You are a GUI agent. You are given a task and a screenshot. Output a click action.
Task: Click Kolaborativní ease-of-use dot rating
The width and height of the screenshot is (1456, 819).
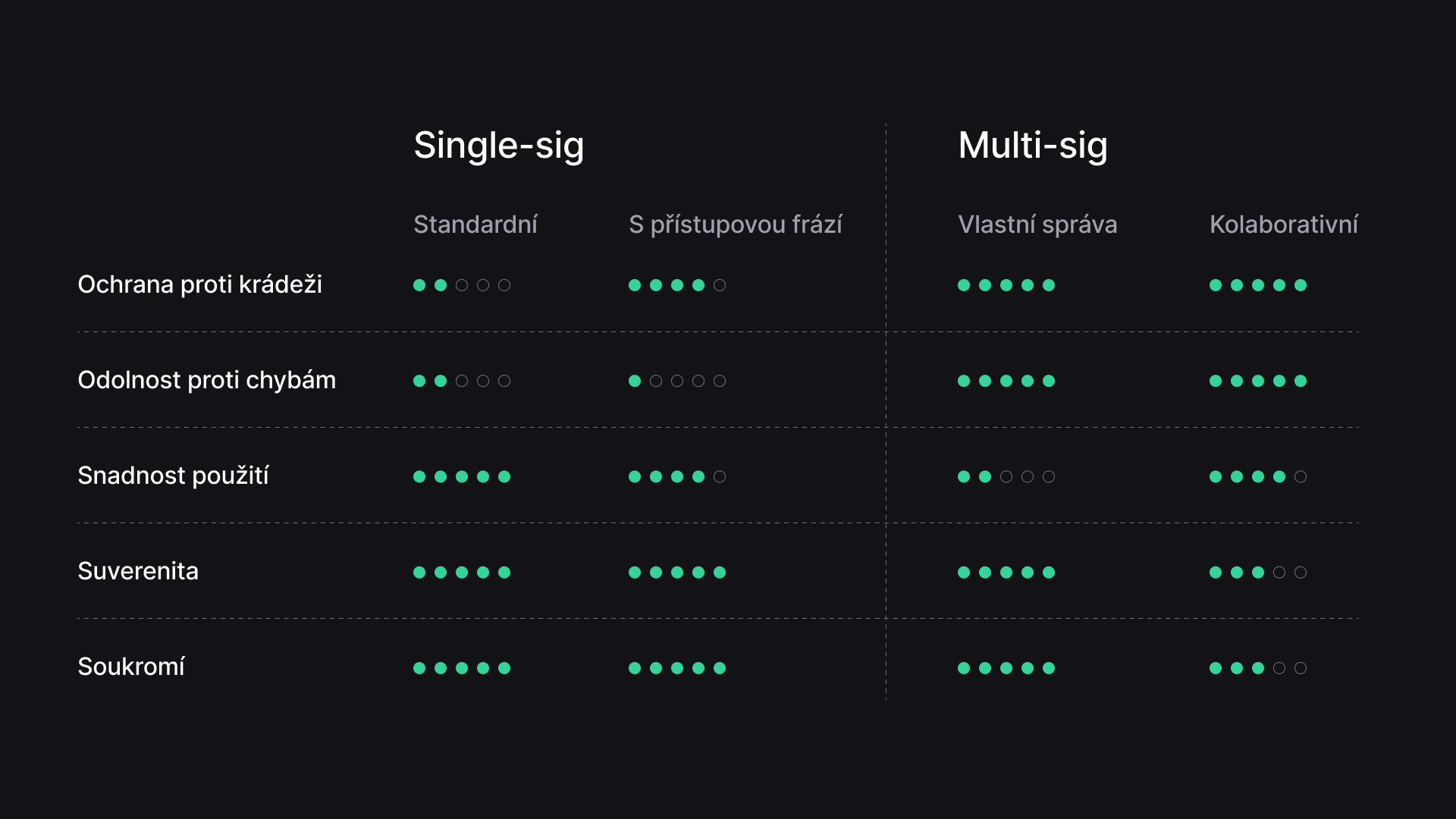tap(1258, 476)
